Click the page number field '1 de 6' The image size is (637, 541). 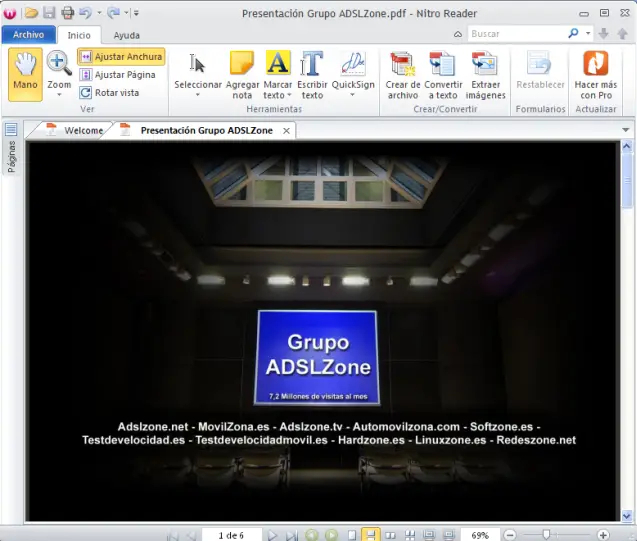click(x=231, y=535)
